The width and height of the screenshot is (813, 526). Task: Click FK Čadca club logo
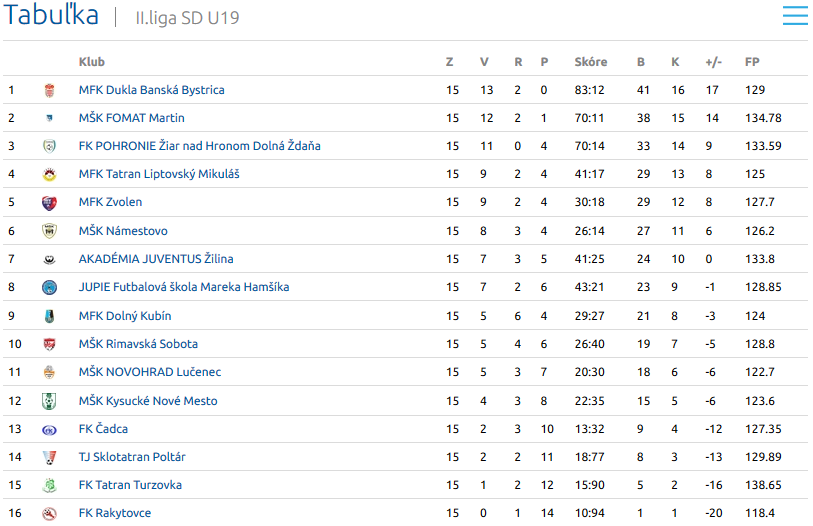click(x=49, y=429)
